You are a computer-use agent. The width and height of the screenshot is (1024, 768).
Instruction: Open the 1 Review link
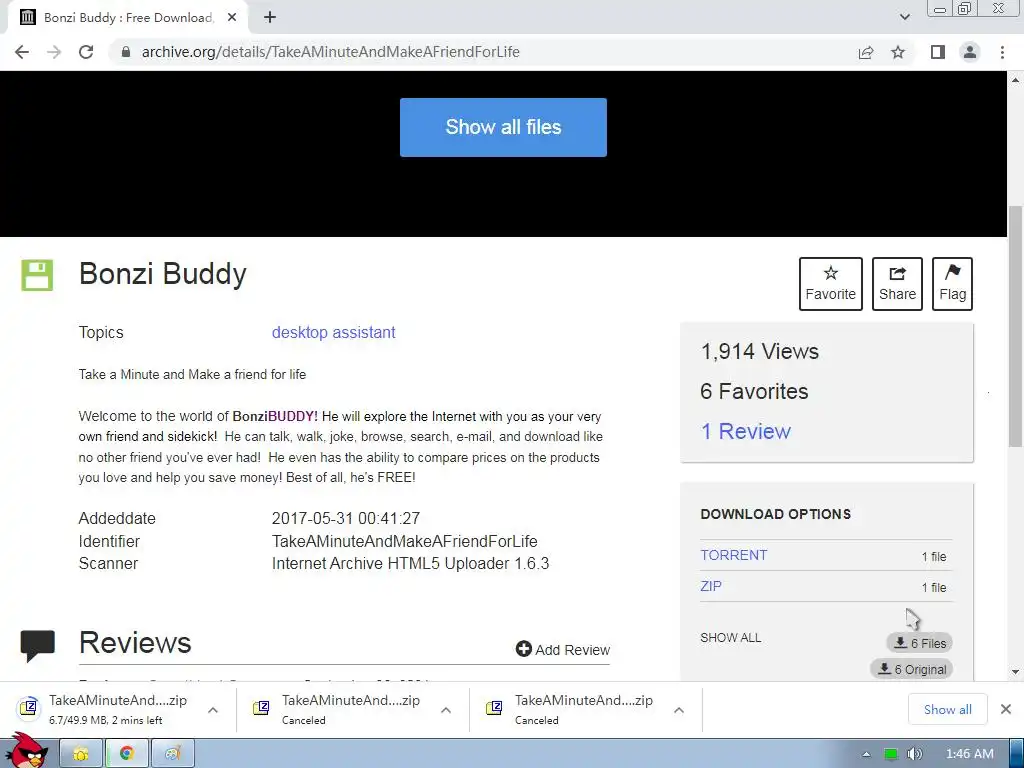click(745, 432)
